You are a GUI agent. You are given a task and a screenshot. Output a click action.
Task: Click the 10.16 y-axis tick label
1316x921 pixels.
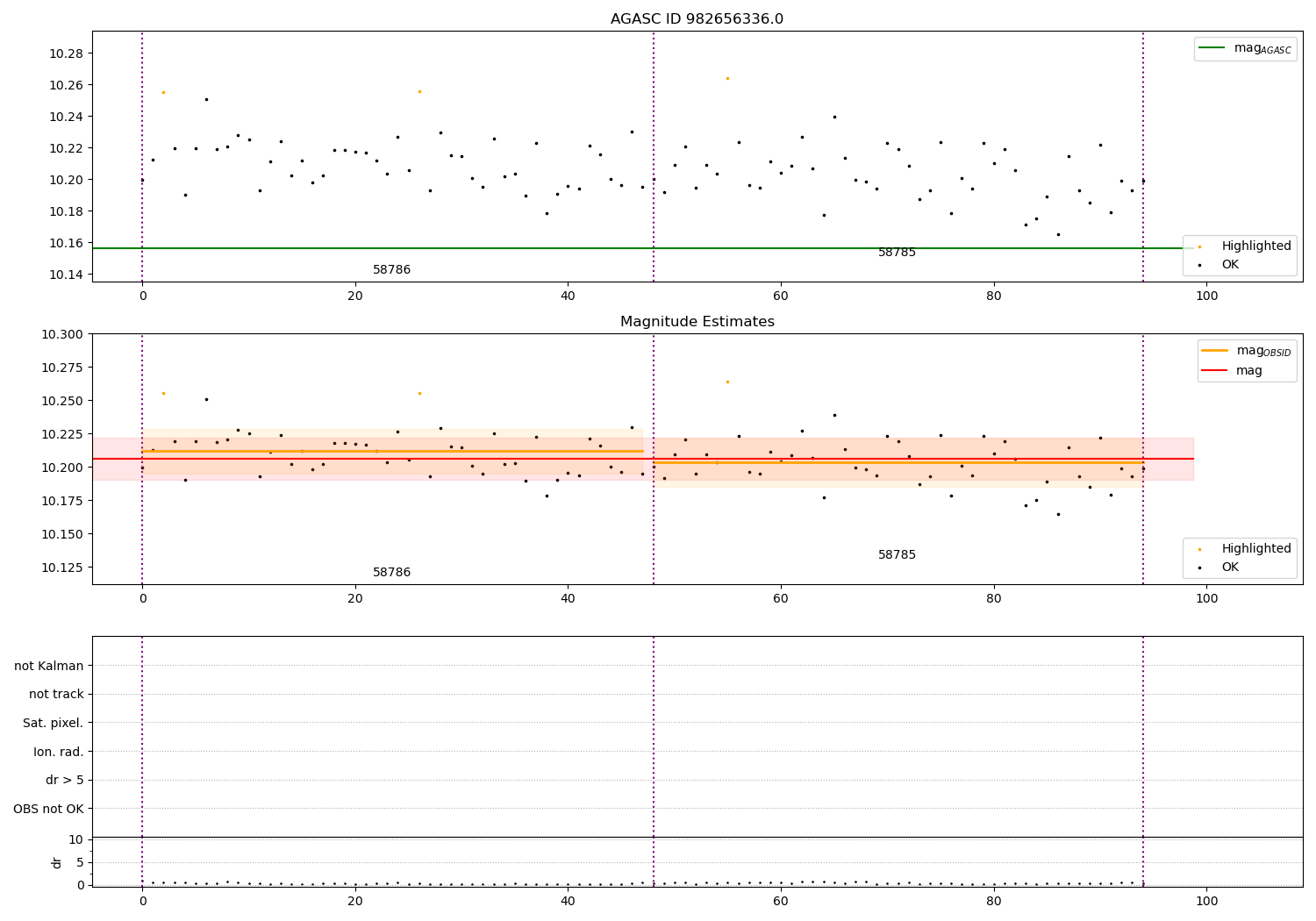pos(66,243)
